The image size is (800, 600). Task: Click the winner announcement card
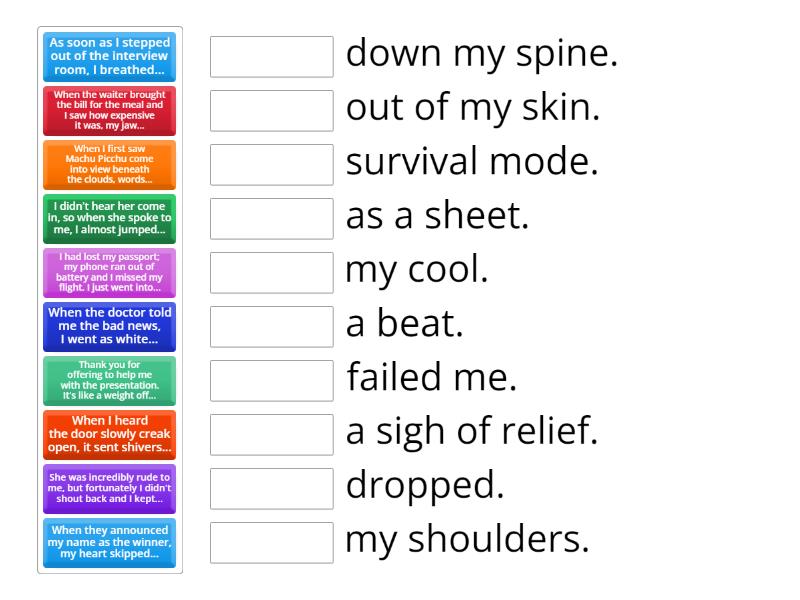(x=109, y=543)
